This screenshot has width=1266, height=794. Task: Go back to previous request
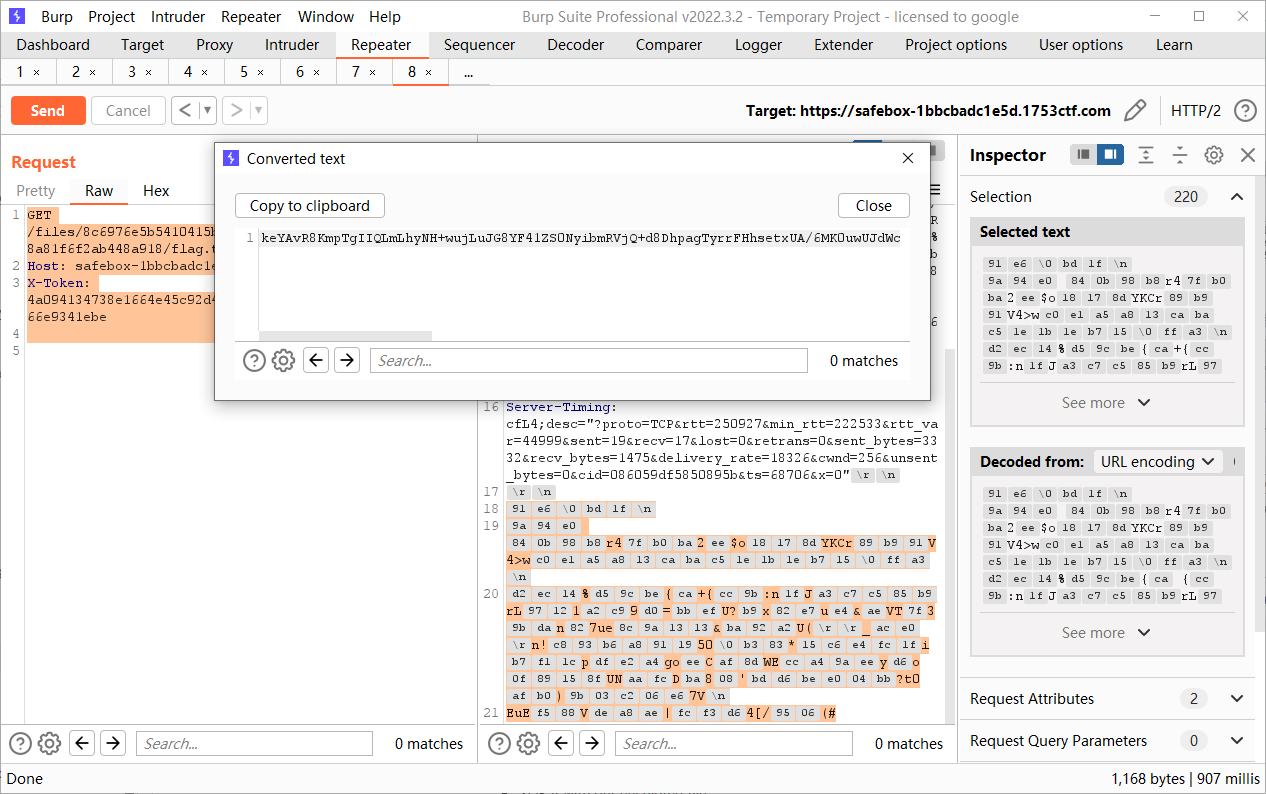(185, 111)
